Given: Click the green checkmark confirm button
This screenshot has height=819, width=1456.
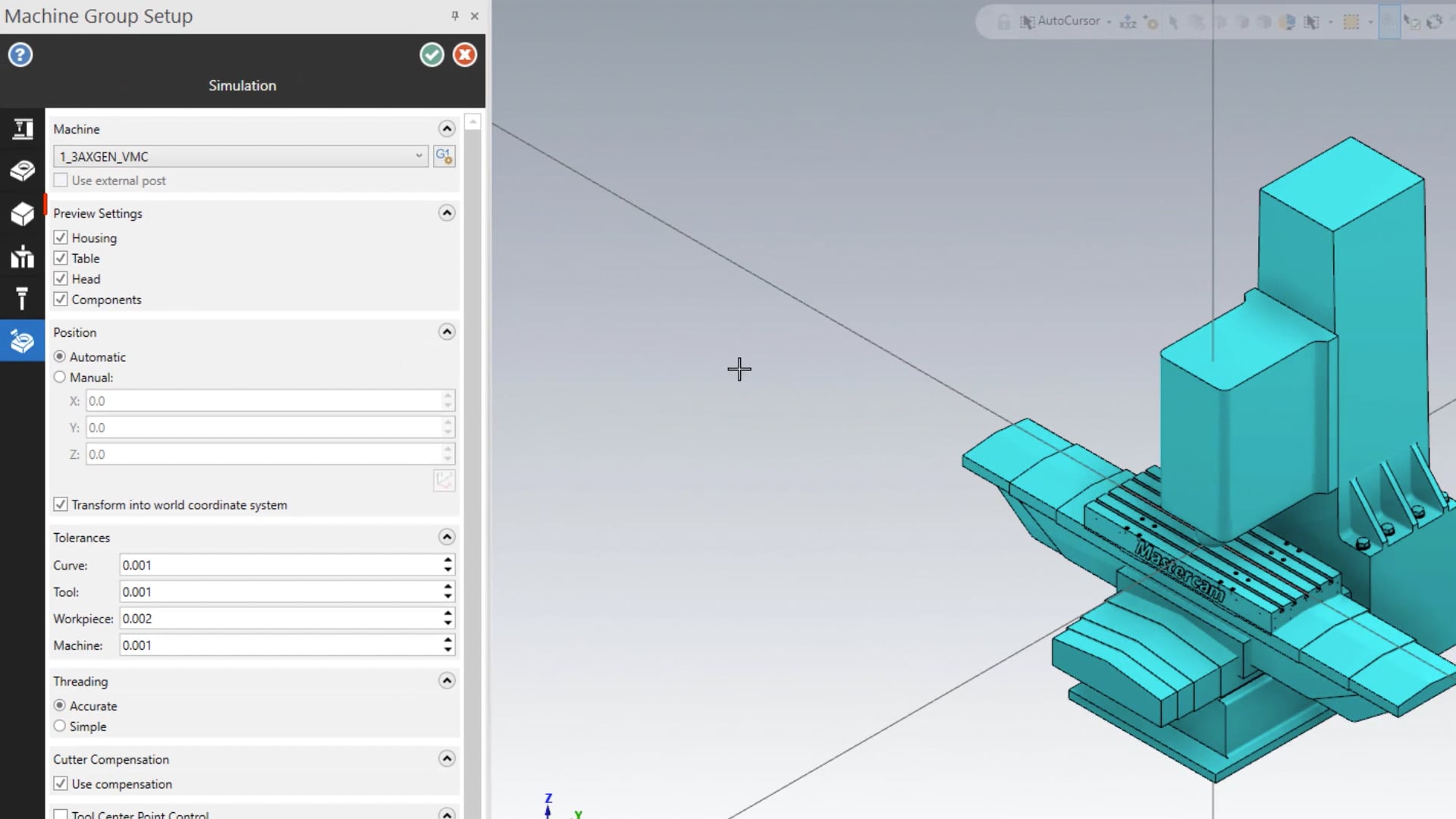Looking at the screenshot, I should [x=431, y=54].
